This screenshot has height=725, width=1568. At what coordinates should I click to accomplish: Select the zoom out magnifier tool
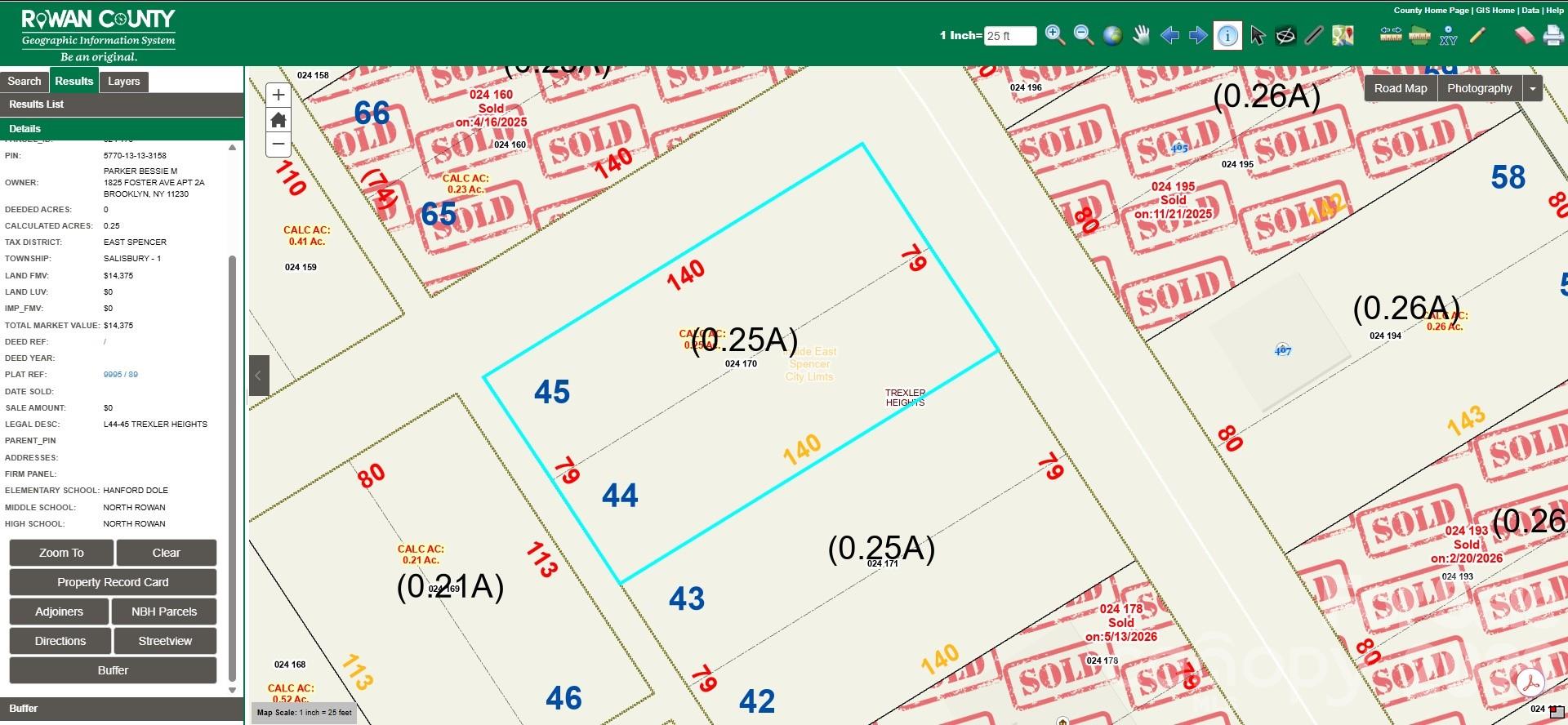[1084, 35]
